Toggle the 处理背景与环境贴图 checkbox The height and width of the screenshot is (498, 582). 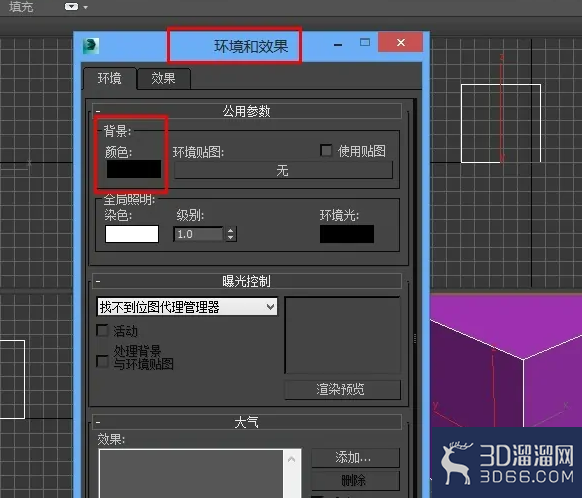tap(102, 361)
